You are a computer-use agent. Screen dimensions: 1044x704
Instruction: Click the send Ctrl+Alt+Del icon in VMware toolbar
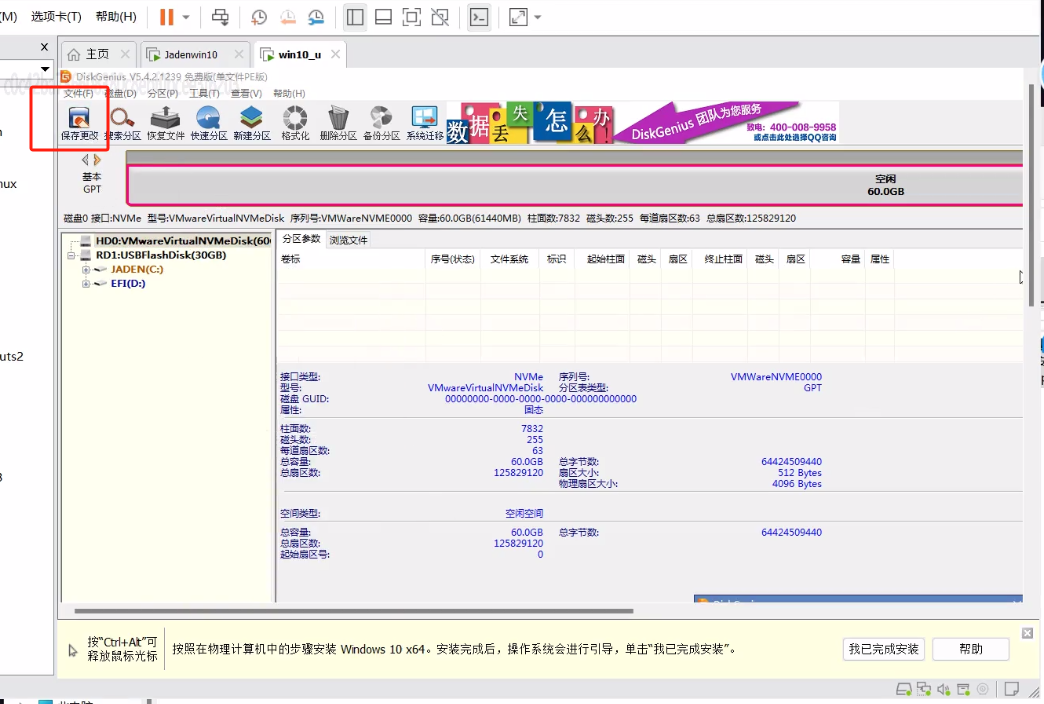tap(220, 17)
